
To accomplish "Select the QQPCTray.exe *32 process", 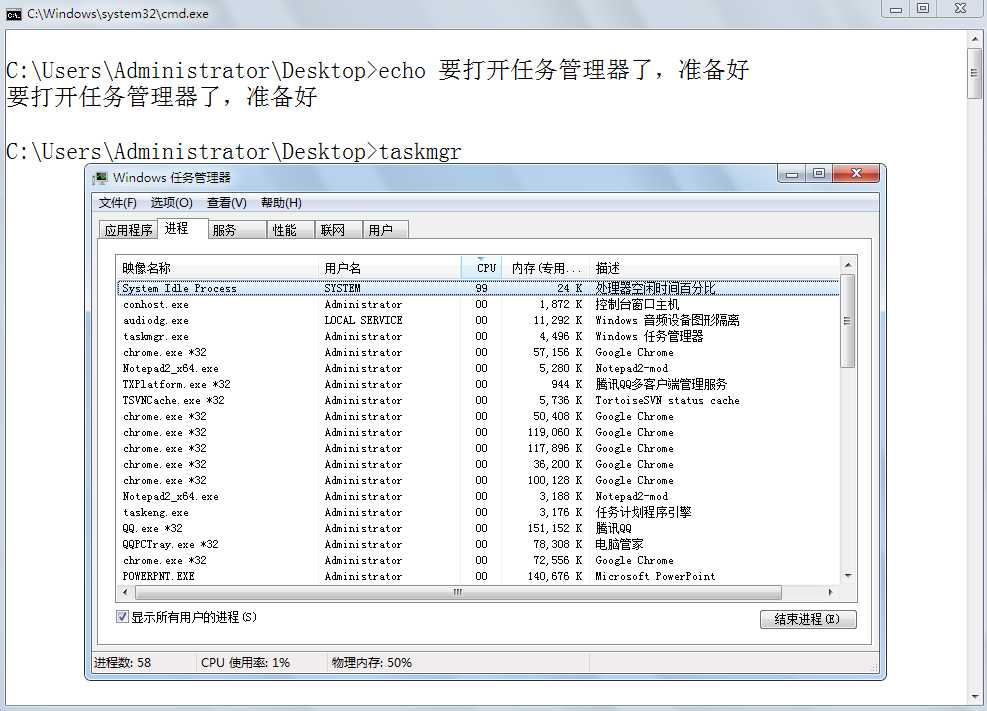I will (478, 544).
